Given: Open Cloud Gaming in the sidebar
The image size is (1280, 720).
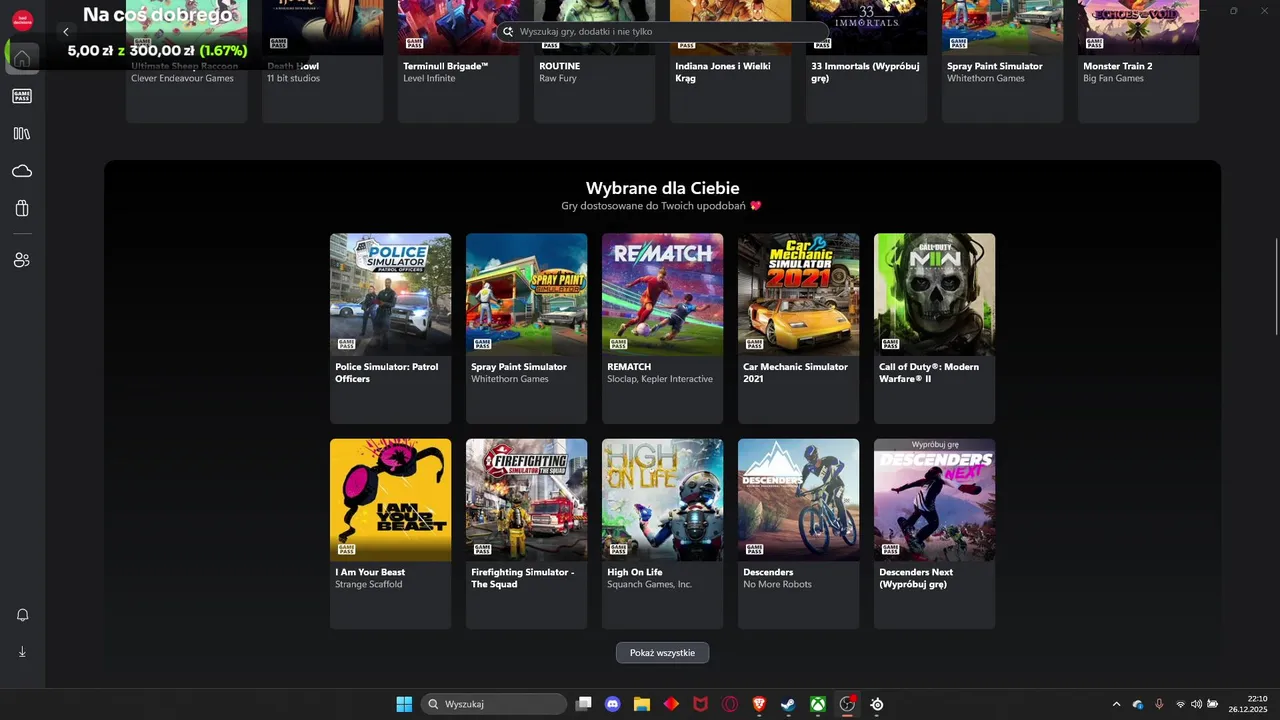Looking at the screenshot, I should pos(22,171).
